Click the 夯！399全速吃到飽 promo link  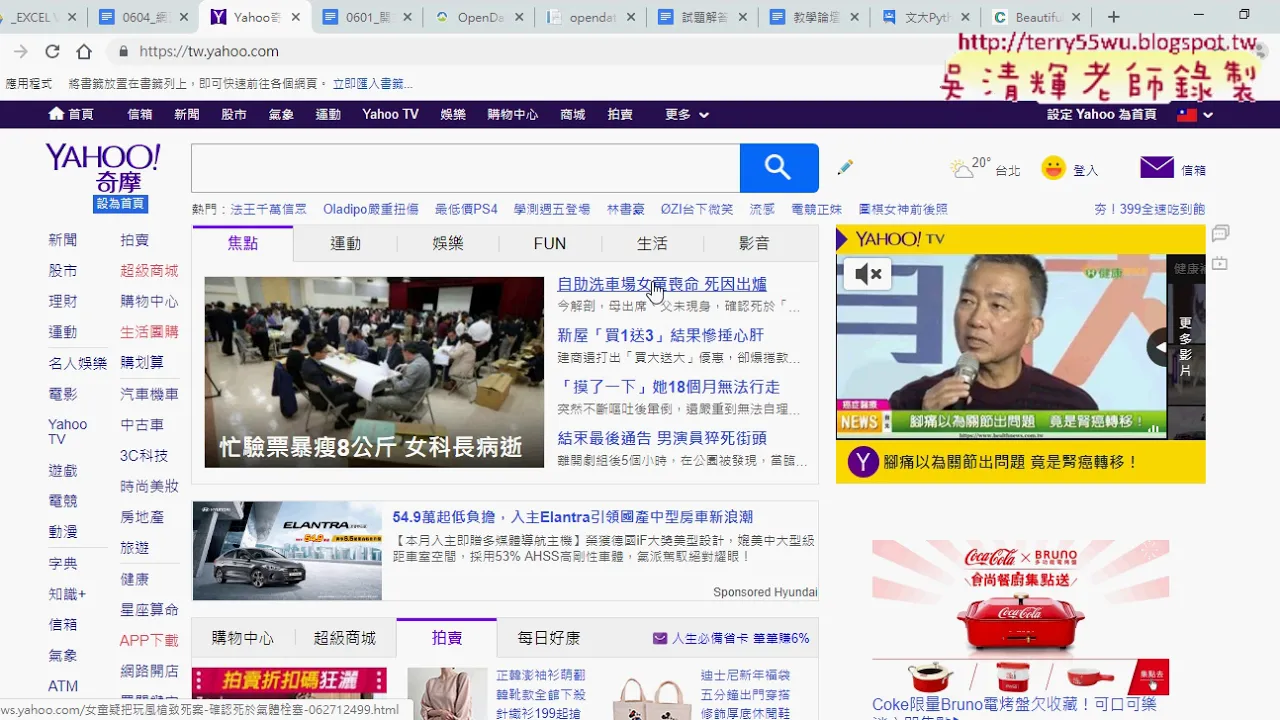pos(1150,209)
